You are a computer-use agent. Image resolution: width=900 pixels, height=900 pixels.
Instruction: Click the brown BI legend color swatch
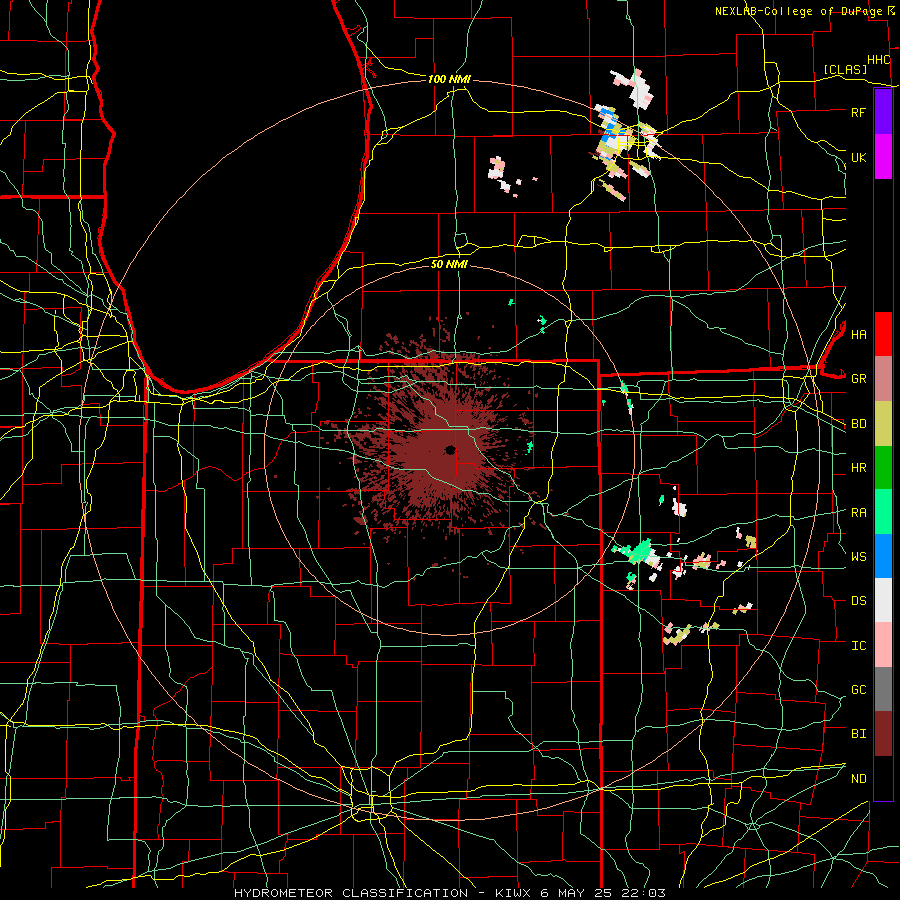click(x=883, y=734)
